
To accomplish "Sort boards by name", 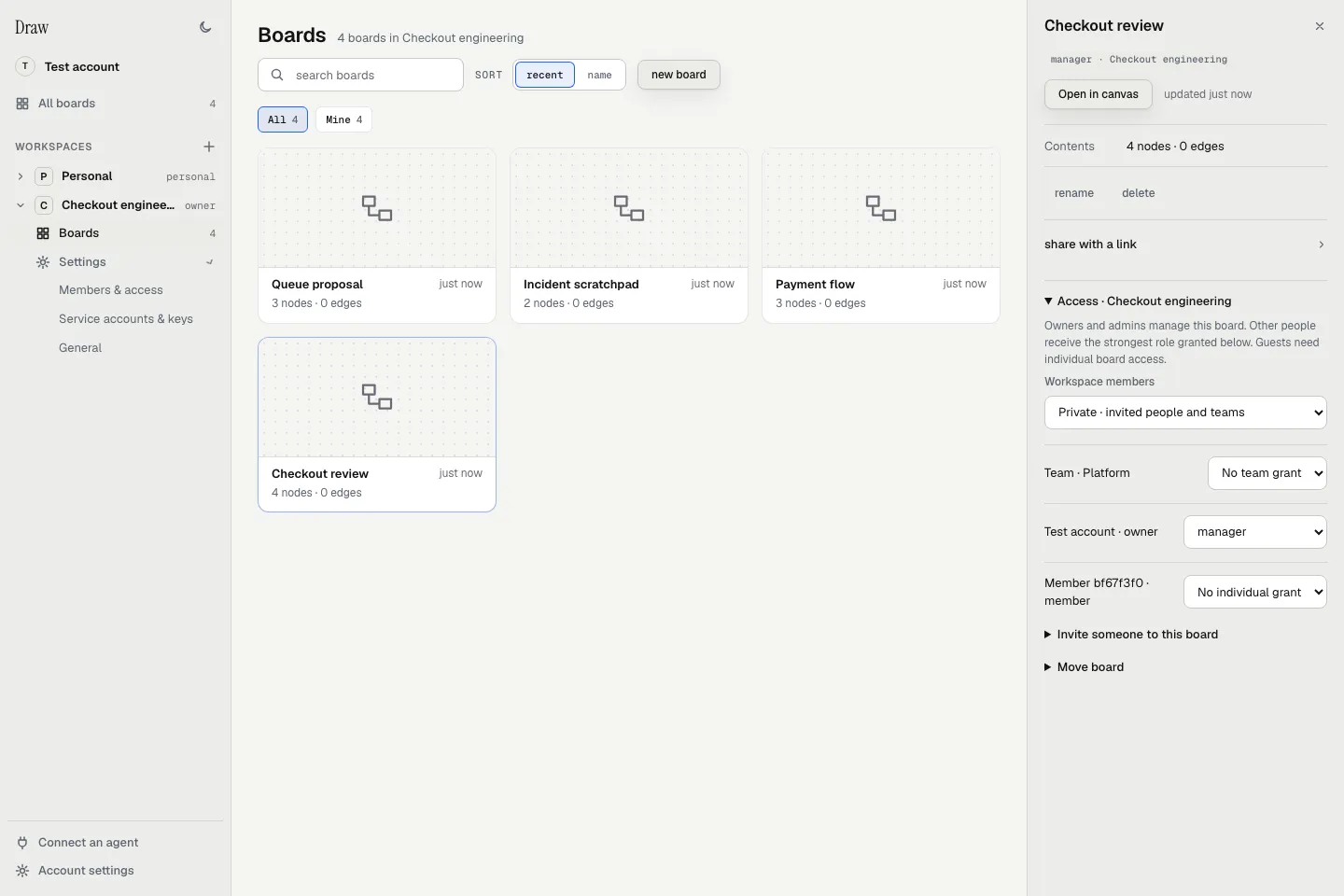I will [x=599, y=75].
